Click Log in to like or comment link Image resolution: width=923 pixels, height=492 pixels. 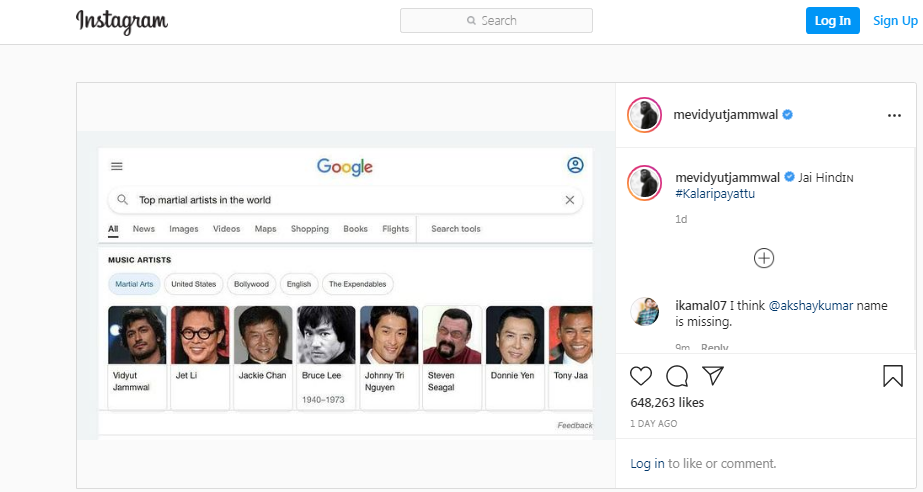(647, 464)
